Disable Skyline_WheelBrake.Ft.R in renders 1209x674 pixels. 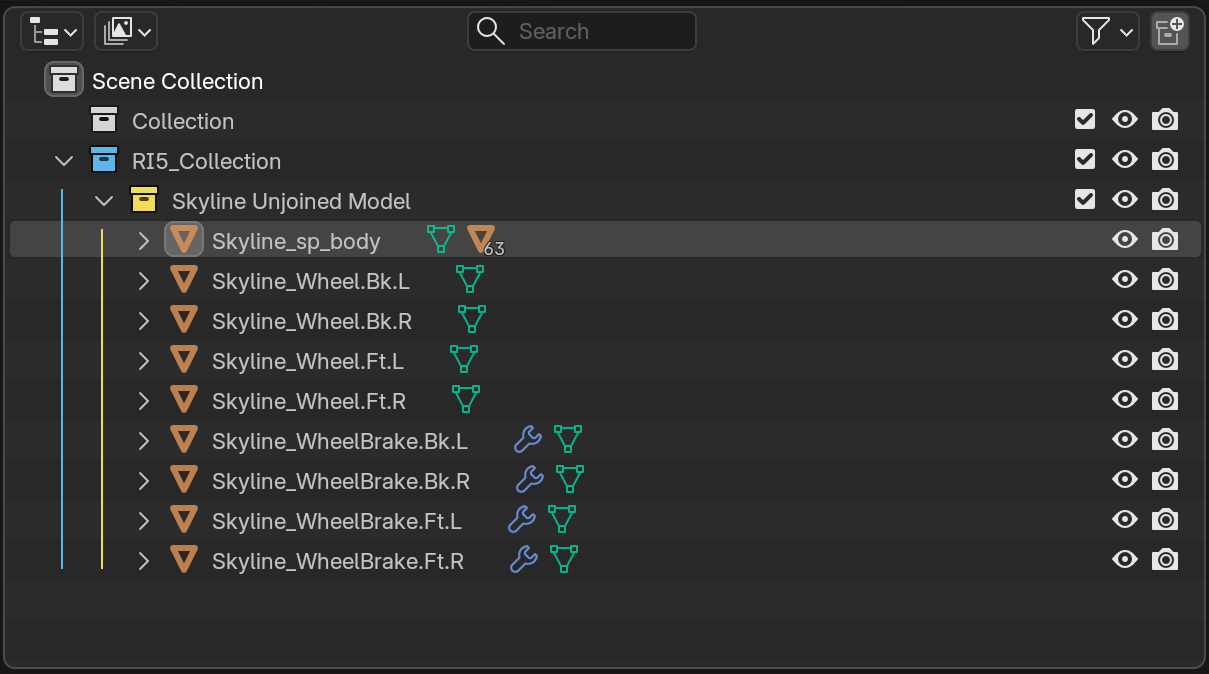[x=1165, y=560]
